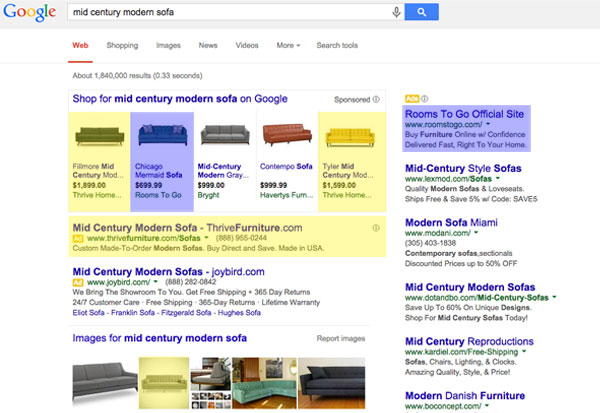Click the yellow Tyler sofa image

(x=350, y=137)
